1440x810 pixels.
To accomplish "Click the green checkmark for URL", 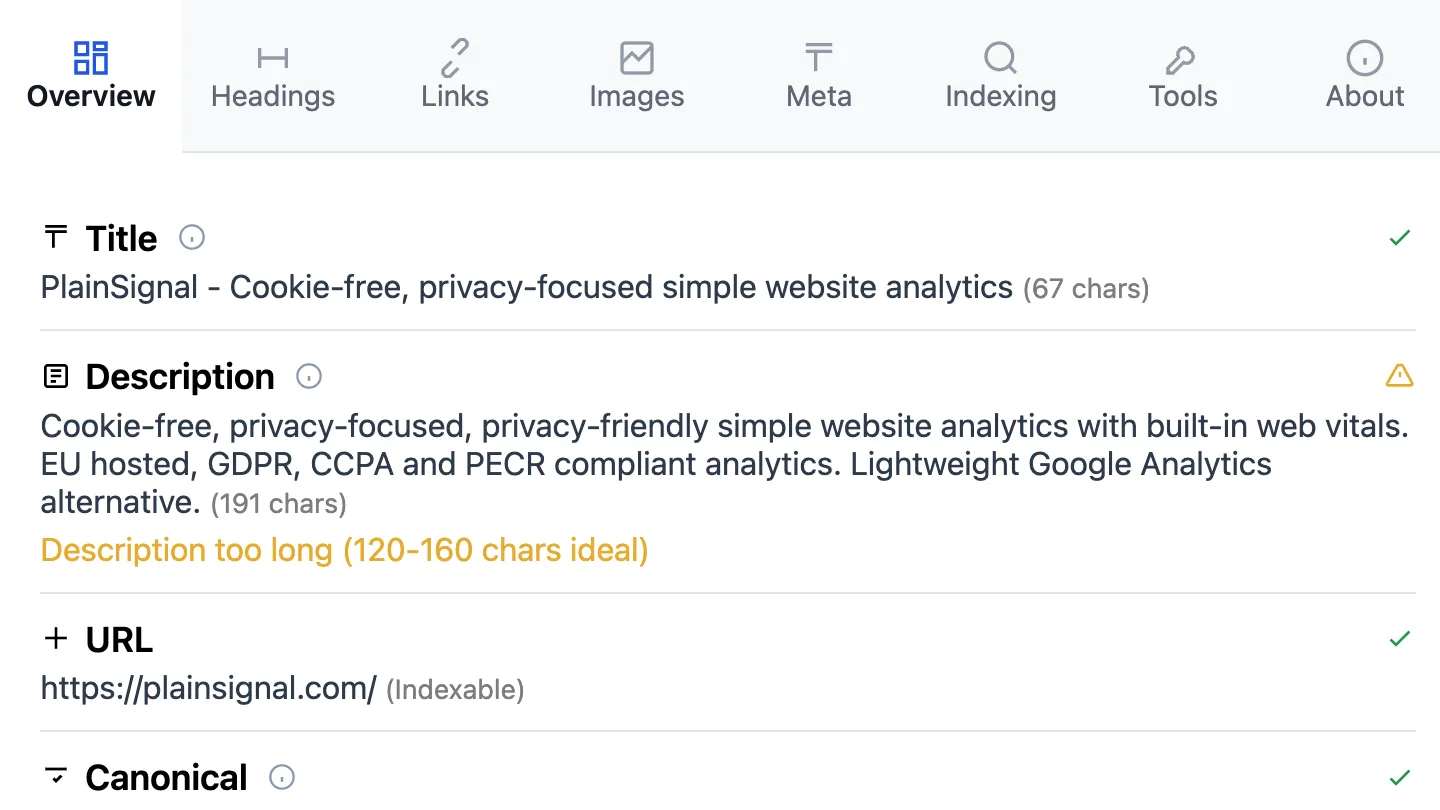I will tap(1400, 638).
